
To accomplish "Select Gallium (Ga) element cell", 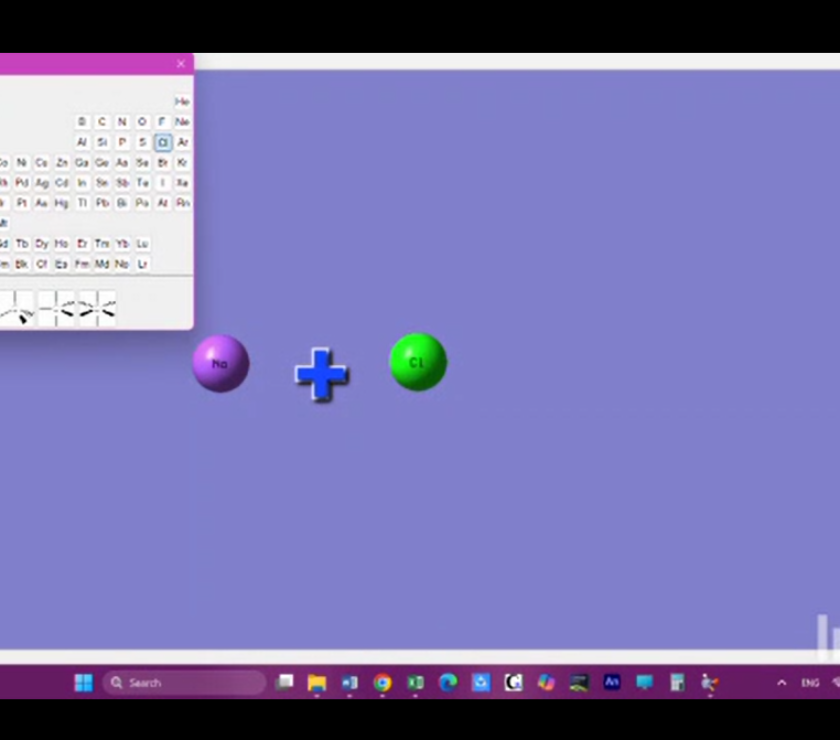I will coord(82,162).
